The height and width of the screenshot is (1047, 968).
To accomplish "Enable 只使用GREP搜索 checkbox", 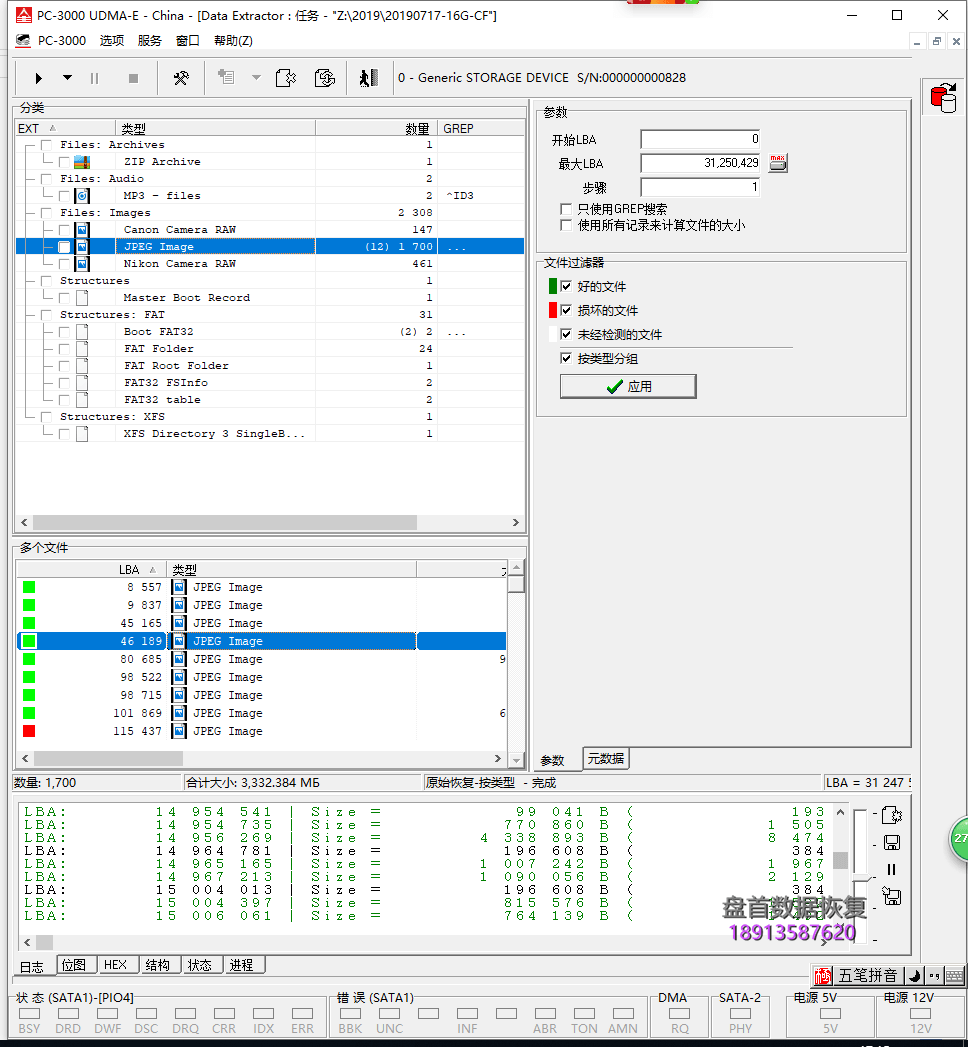I will pyautogui.click(x=566, y=209).
